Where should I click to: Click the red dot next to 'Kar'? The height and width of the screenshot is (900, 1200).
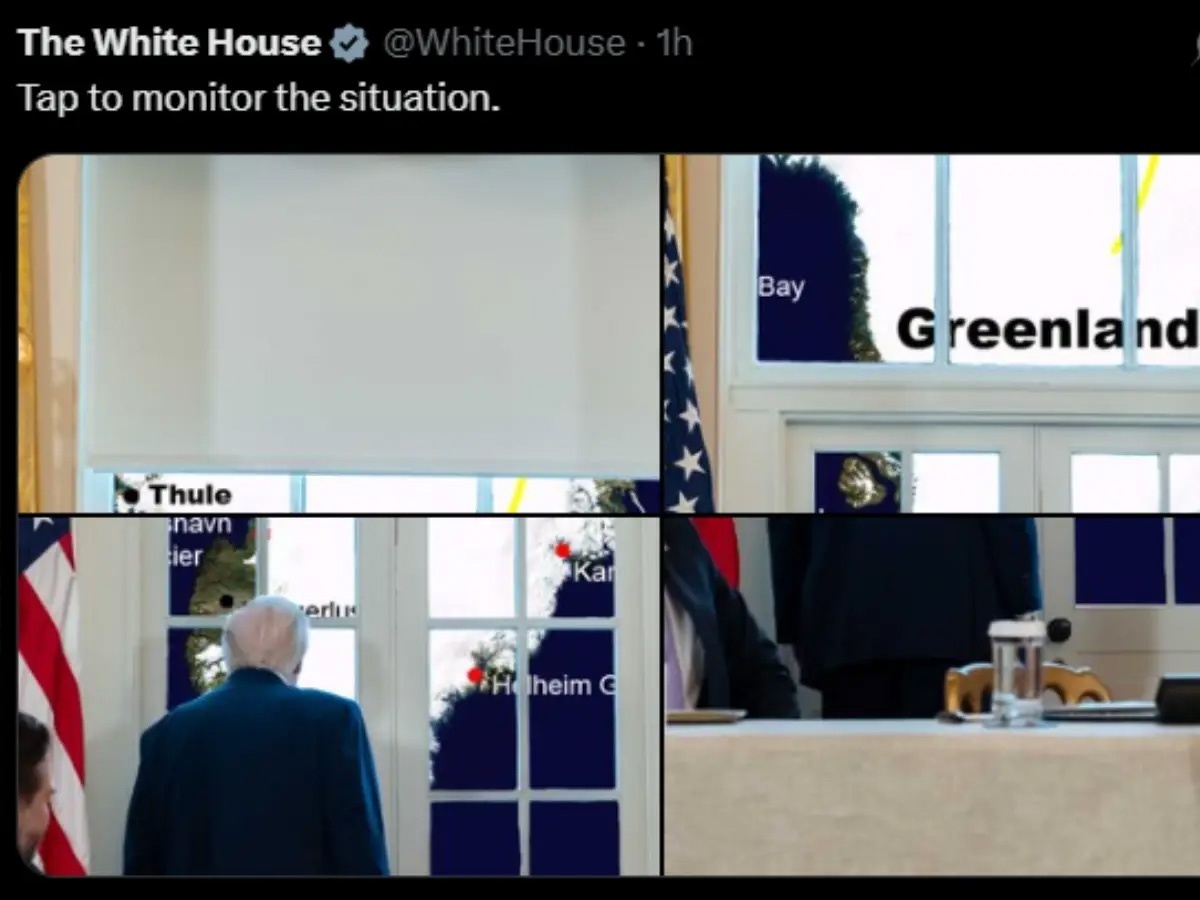562,550
